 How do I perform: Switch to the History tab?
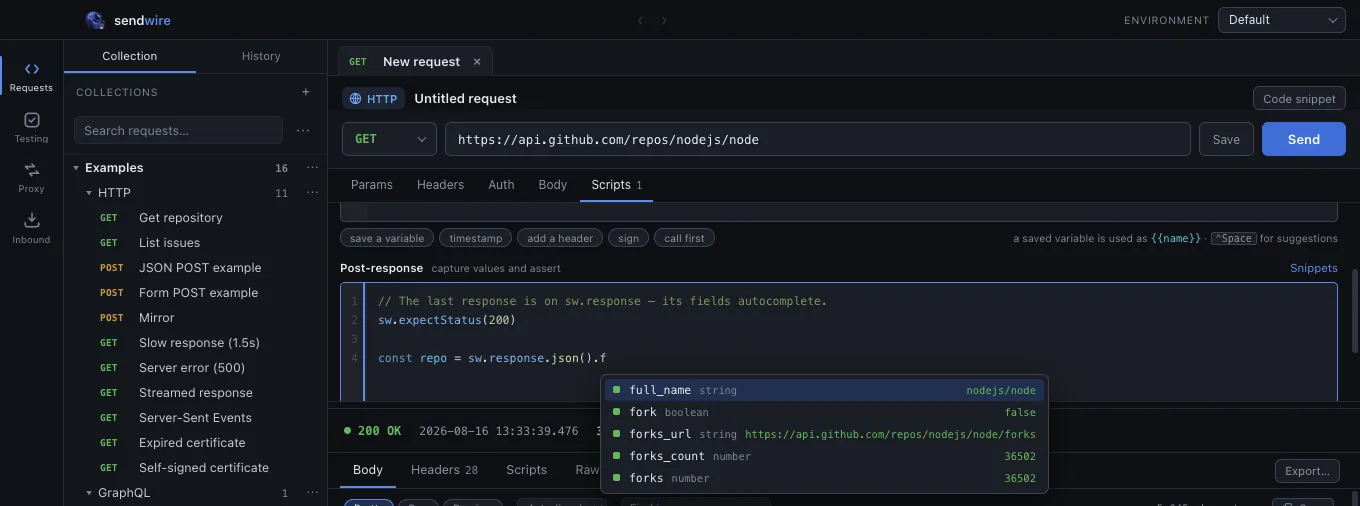pos(261,56)
